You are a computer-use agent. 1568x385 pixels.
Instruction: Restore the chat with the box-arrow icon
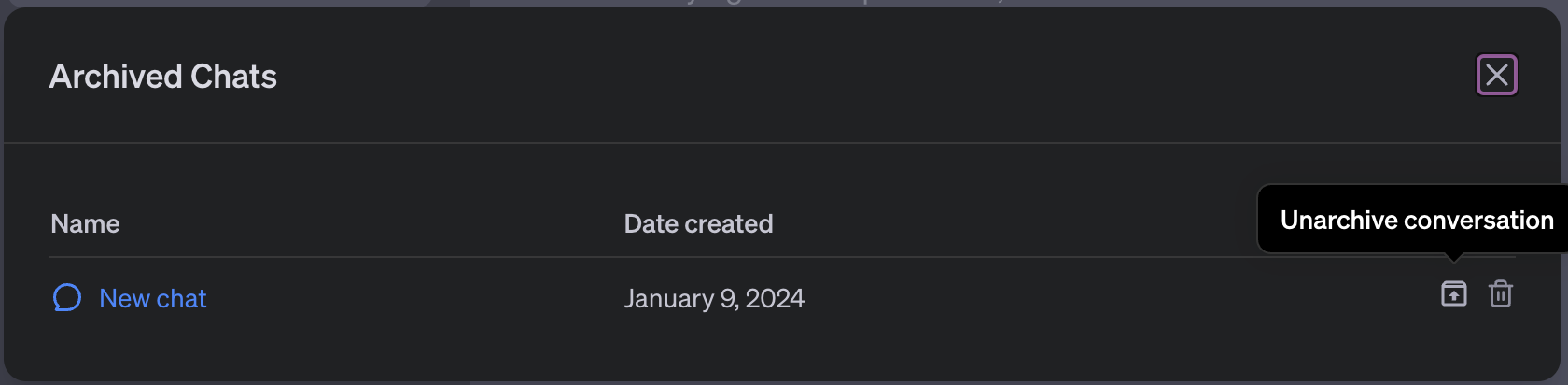[x=1453, y=294]
